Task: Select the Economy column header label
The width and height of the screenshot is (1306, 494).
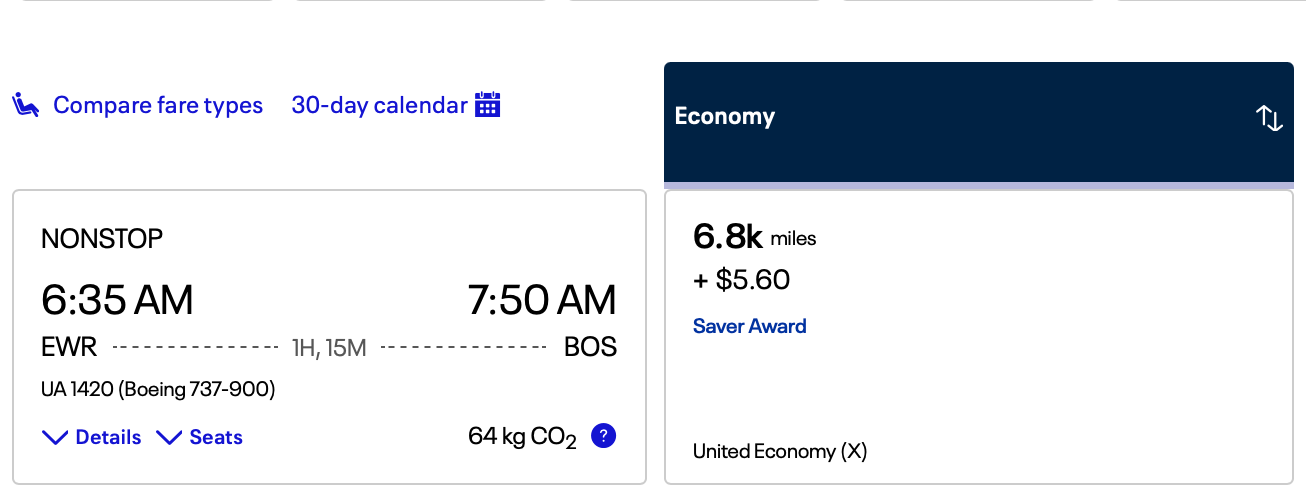Action: tap(725, 116)
